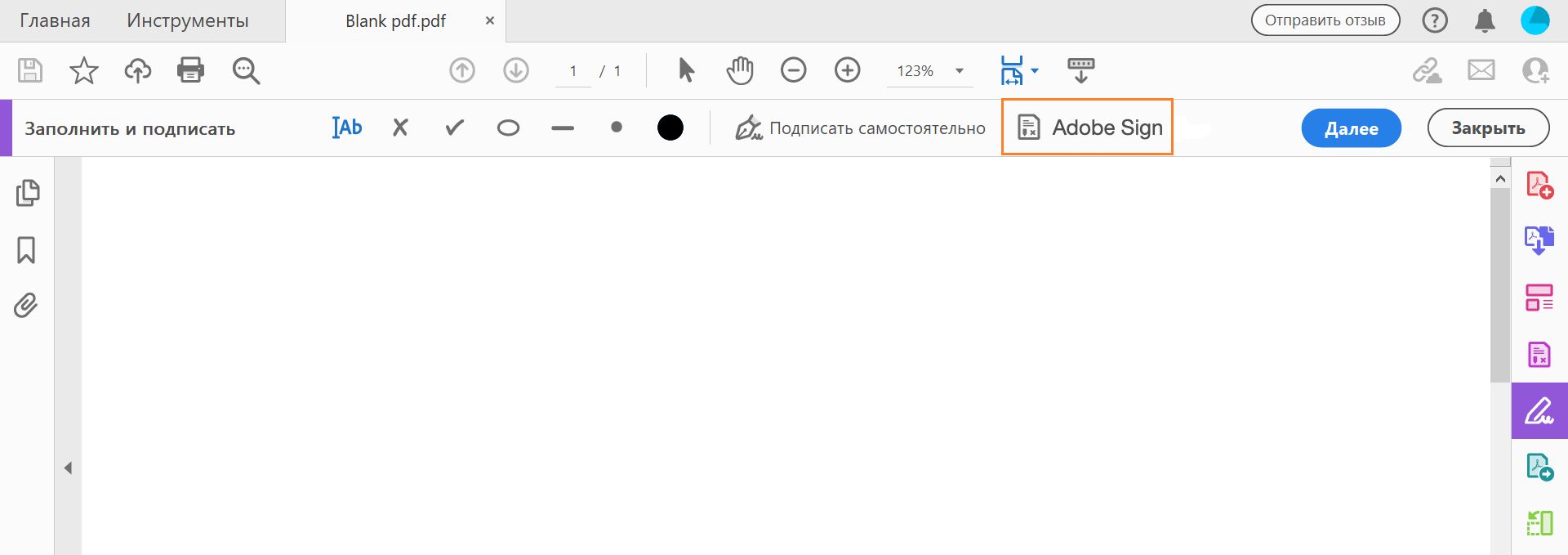Select the small dot tool
Screen dimensions: 1568x555
pyautogui.click(x=617, y=128)
